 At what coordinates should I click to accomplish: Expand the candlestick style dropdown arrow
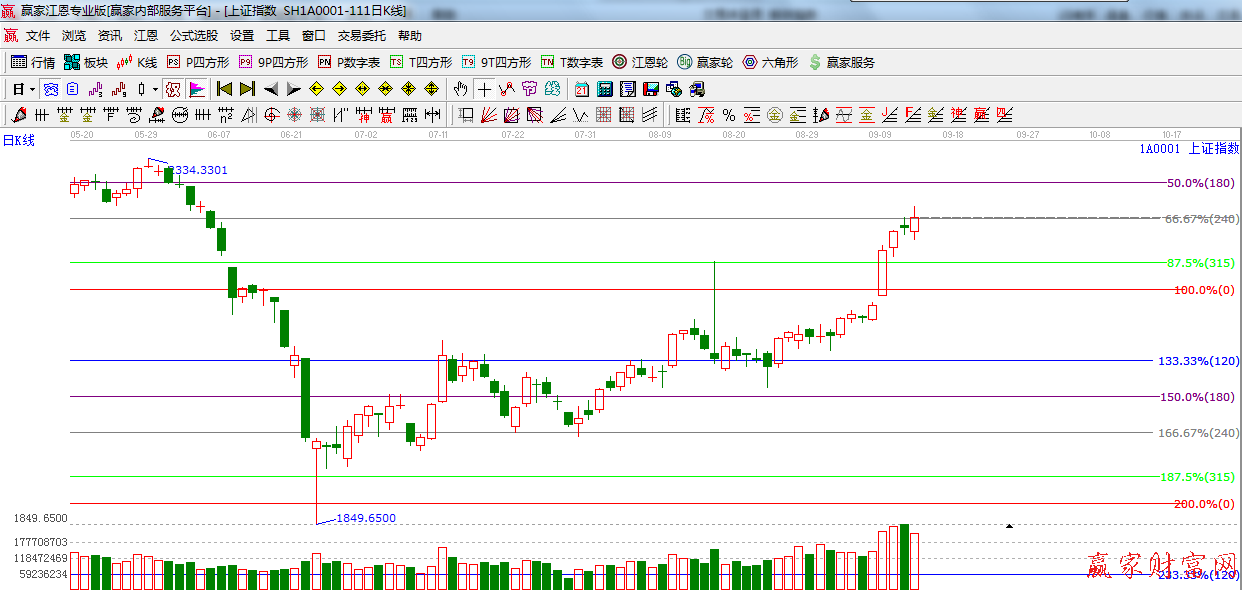(x=155, y=89)
